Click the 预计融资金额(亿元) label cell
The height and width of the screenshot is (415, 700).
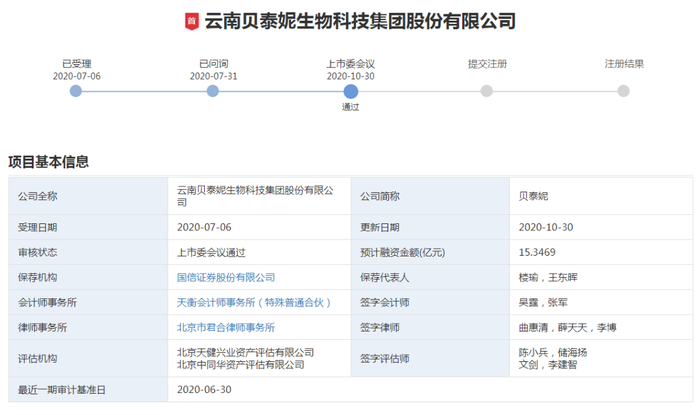point(430,252)
